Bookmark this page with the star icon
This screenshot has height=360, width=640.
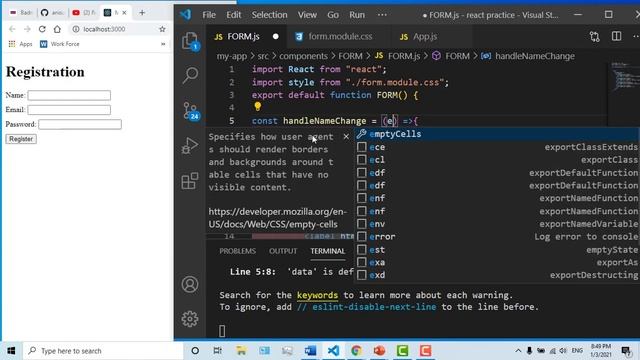point(162,29)
